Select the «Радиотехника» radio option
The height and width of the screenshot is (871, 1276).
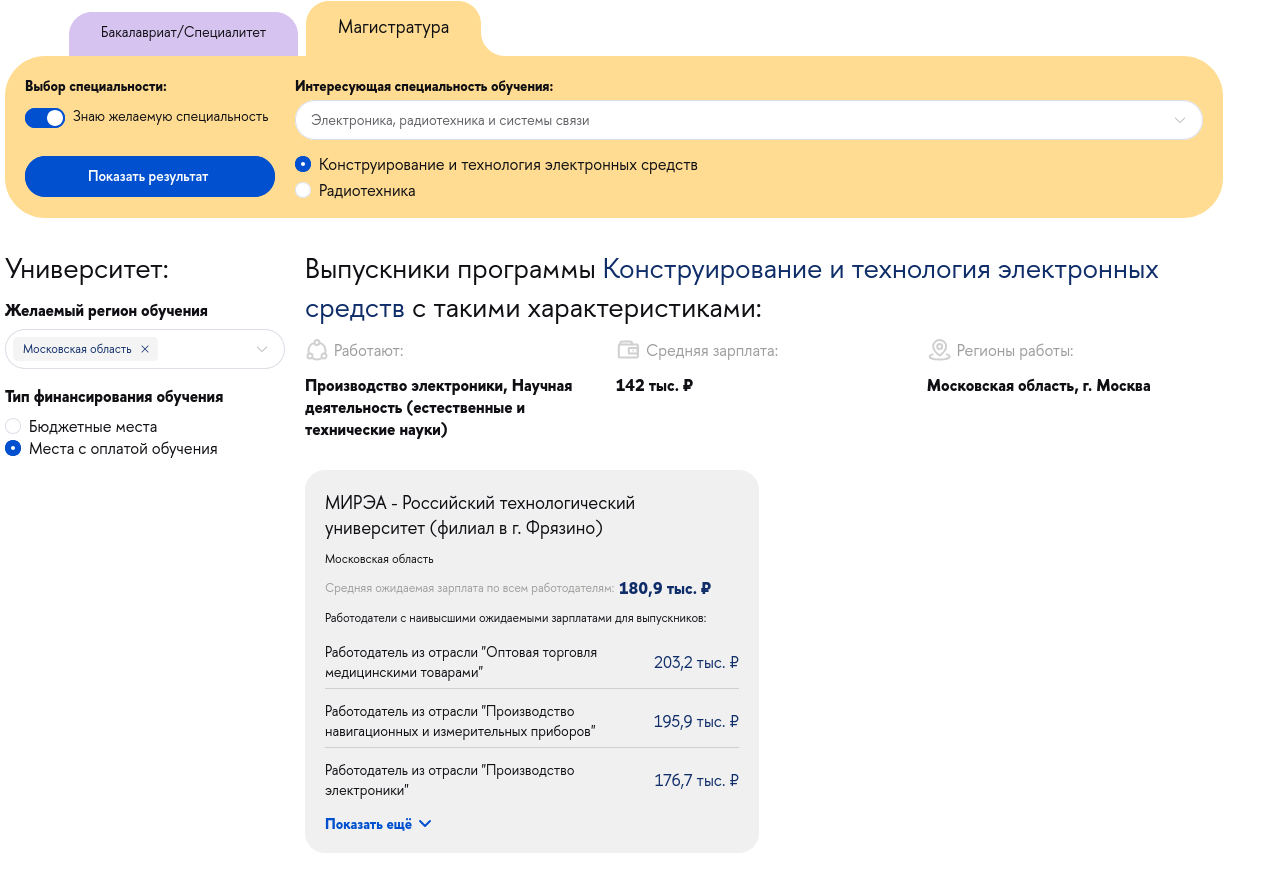303,190
